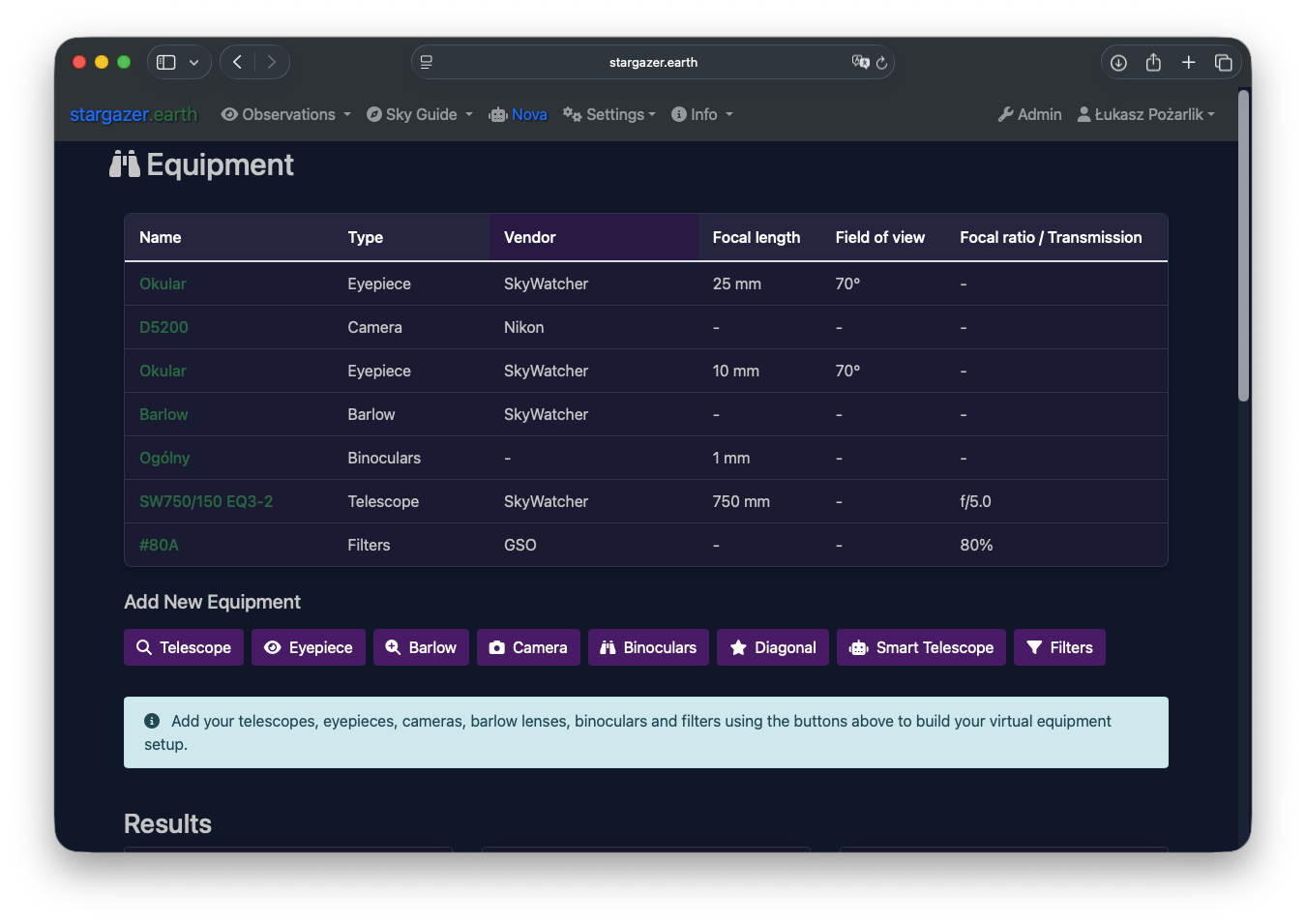Open the Łukasz Pożarlik user menu
The height and width of the screenshot is (924, 1306).
[x=1146, y=114]
